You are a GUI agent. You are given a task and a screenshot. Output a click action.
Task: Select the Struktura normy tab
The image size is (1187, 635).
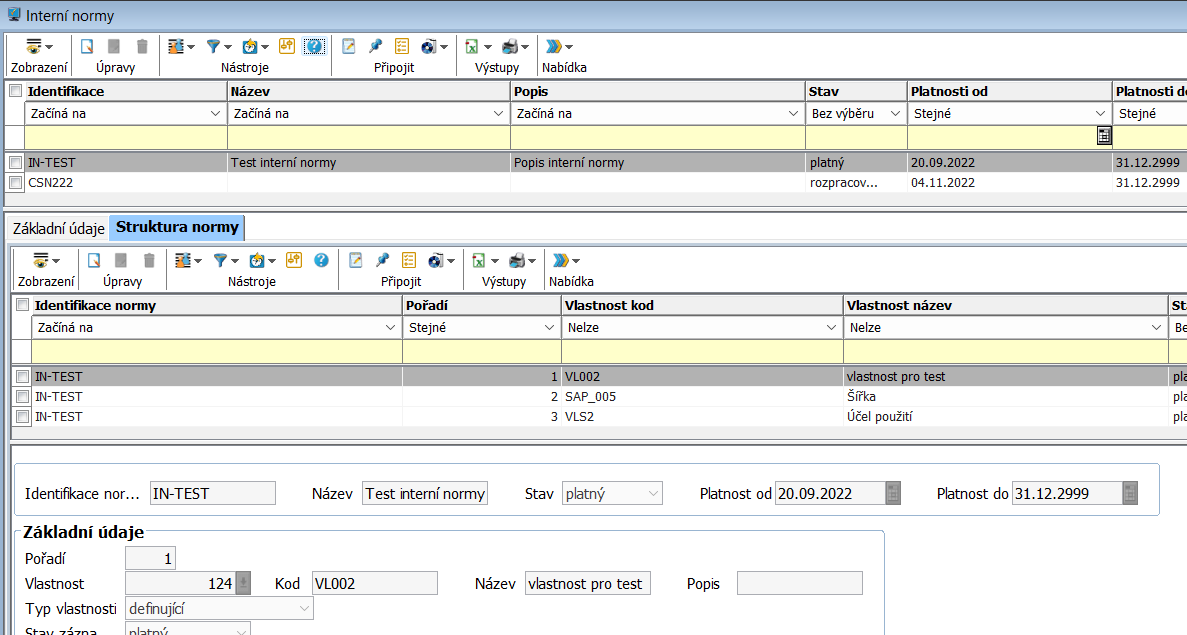[177, 227]
